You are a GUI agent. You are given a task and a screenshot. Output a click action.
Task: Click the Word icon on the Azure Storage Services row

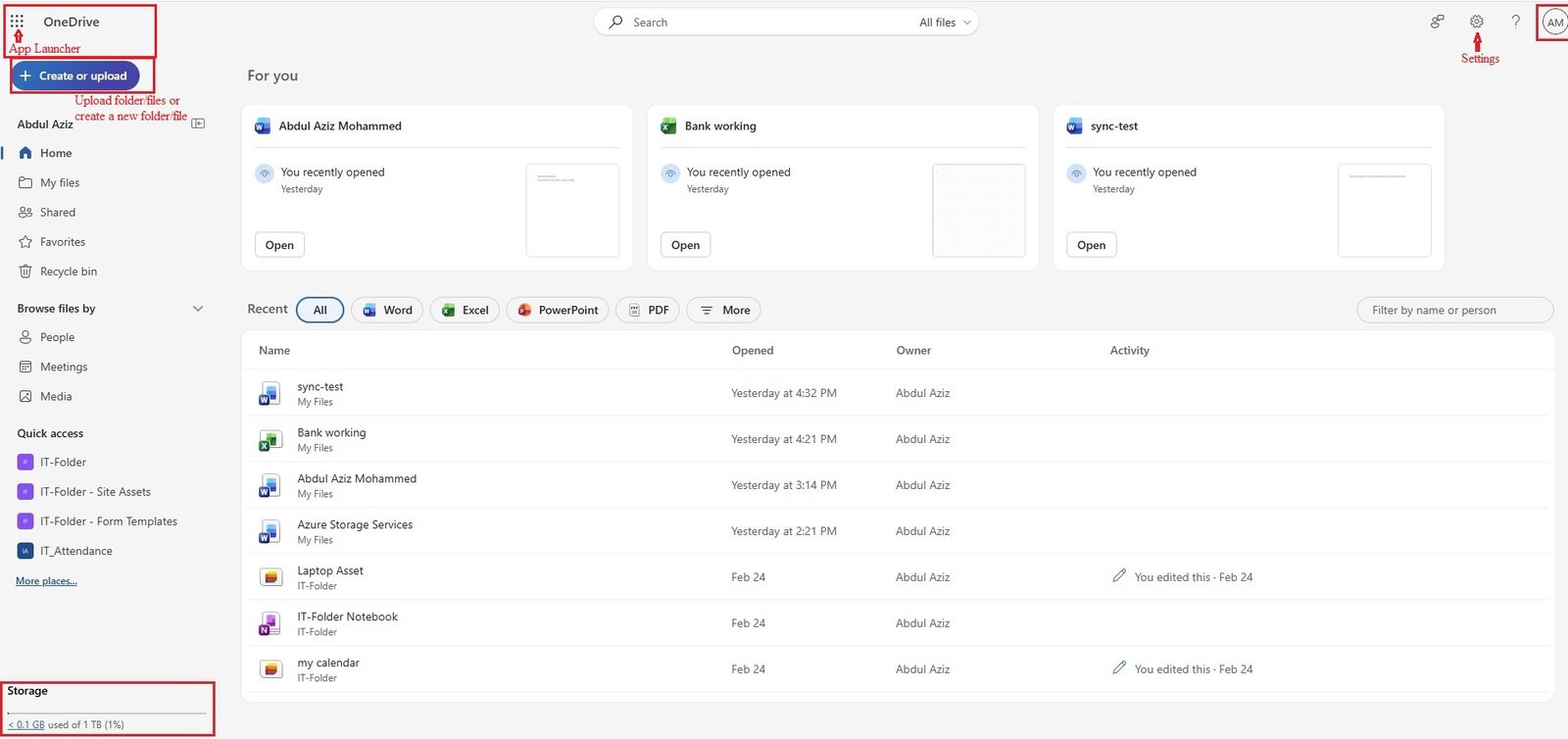click(269, 532)
